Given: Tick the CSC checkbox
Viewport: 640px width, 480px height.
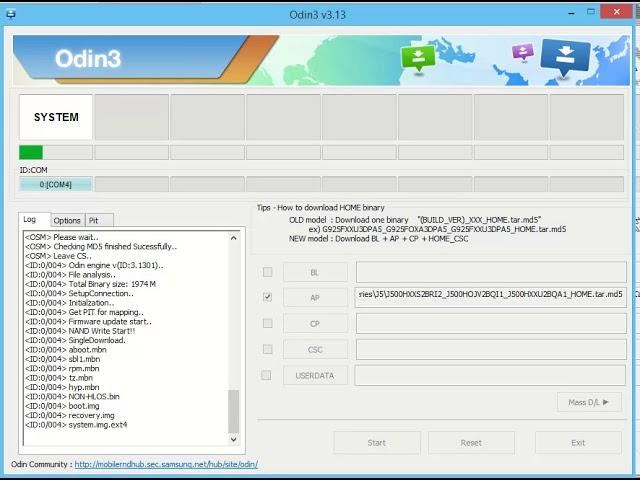Looking at the screenshot, I should 267,349.
